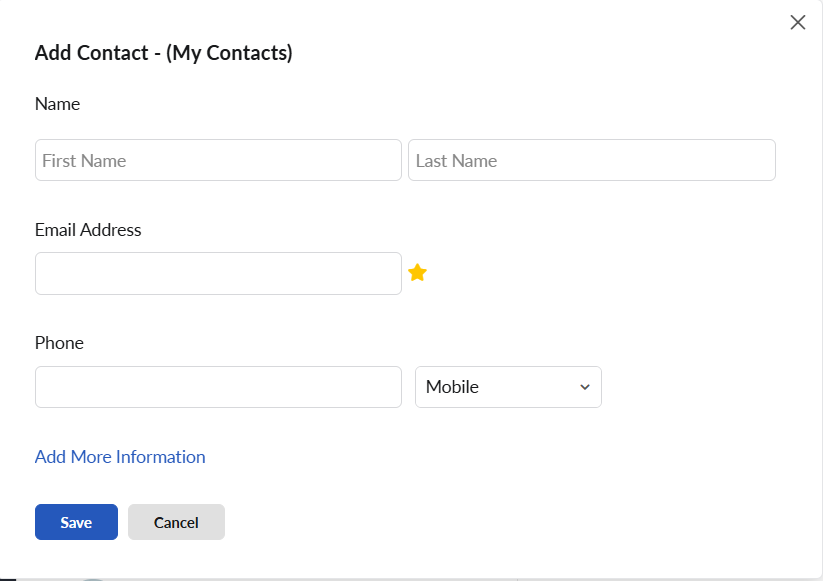Expand phone type options showing Mobile
The width and height of the screenshot is (823, 581).
tap(508, 387)
